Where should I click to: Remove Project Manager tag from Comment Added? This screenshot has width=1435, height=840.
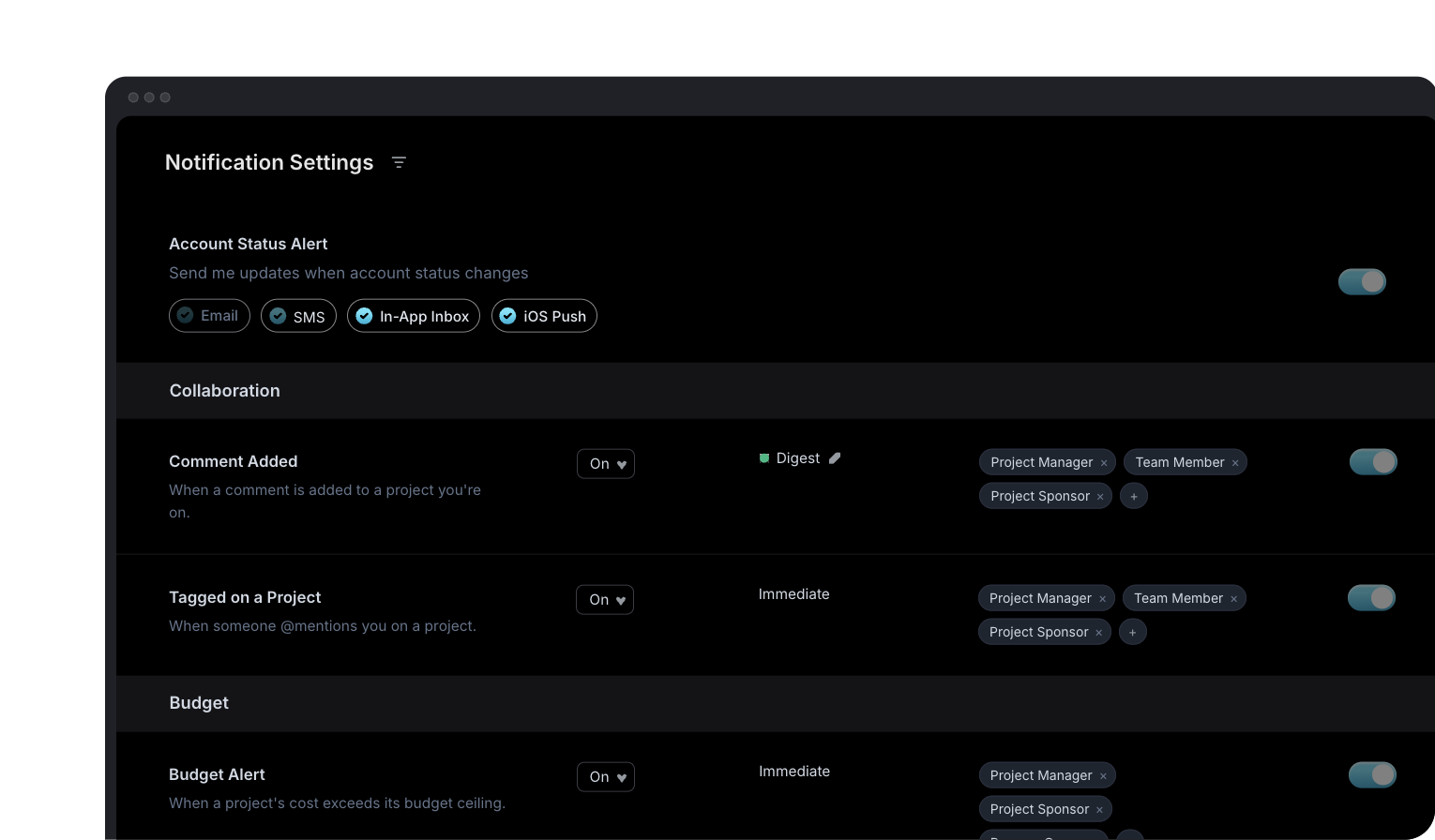[x=1104, y=463]
